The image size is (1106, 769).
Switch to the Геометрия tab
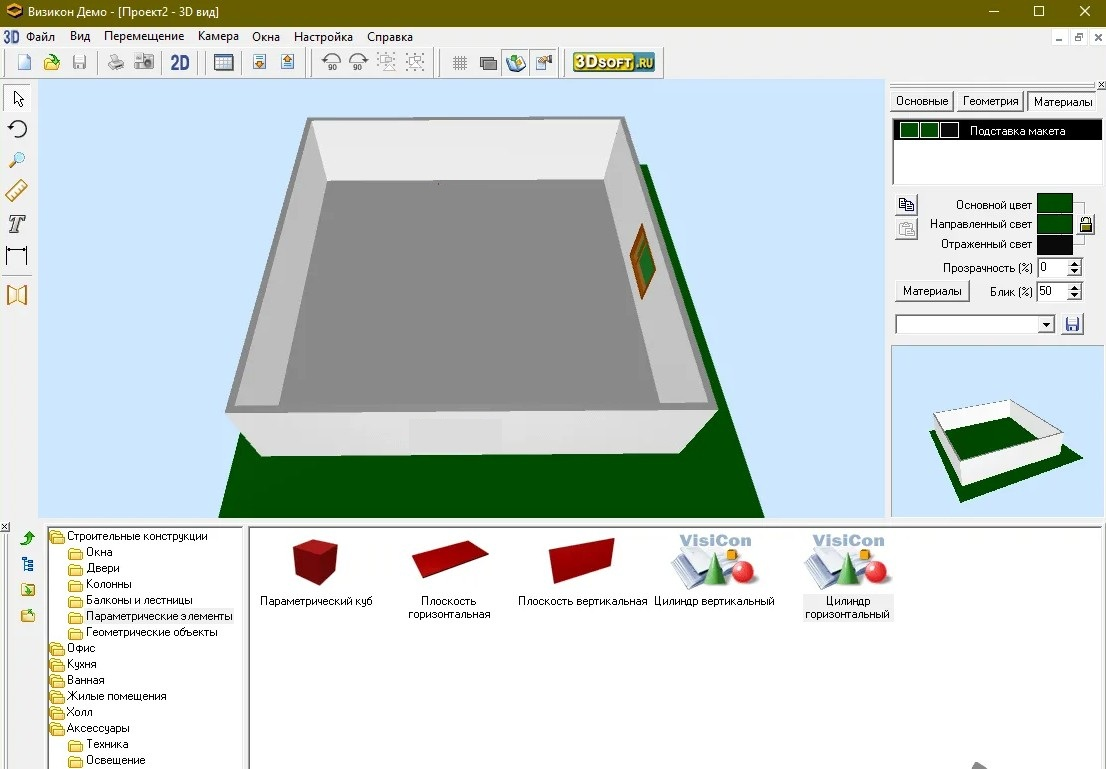click(x=990, y=102)
